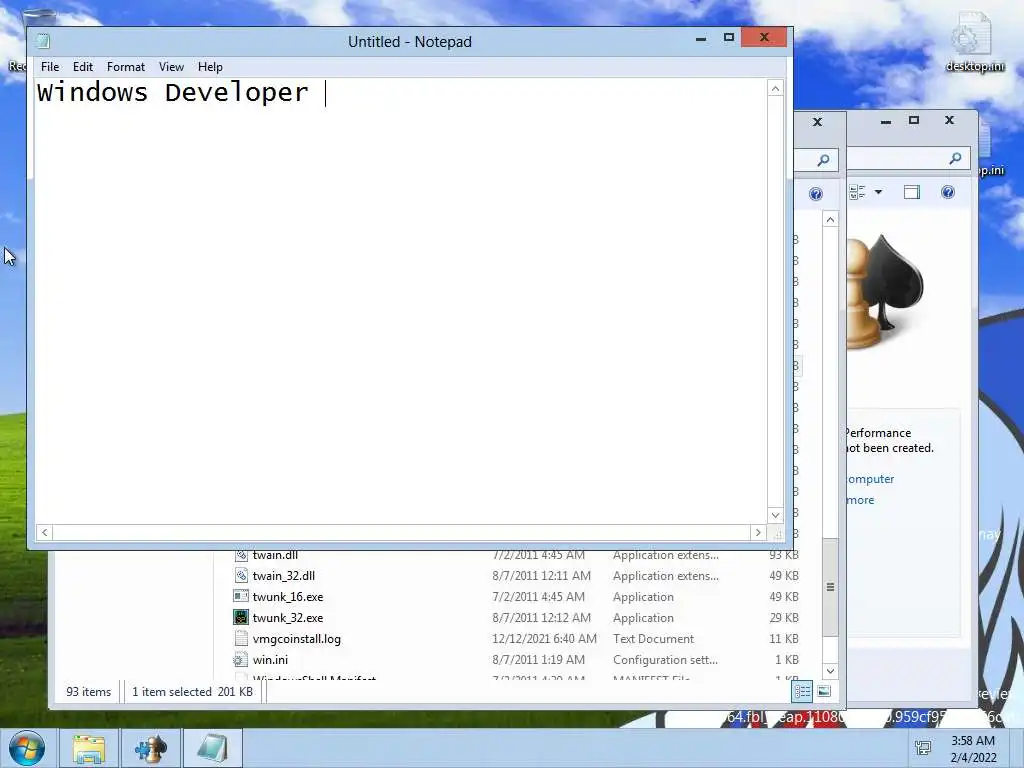The image size is (1024, 768).
Task: Click the win.ini settings file icon
Action: pos(241,660)
